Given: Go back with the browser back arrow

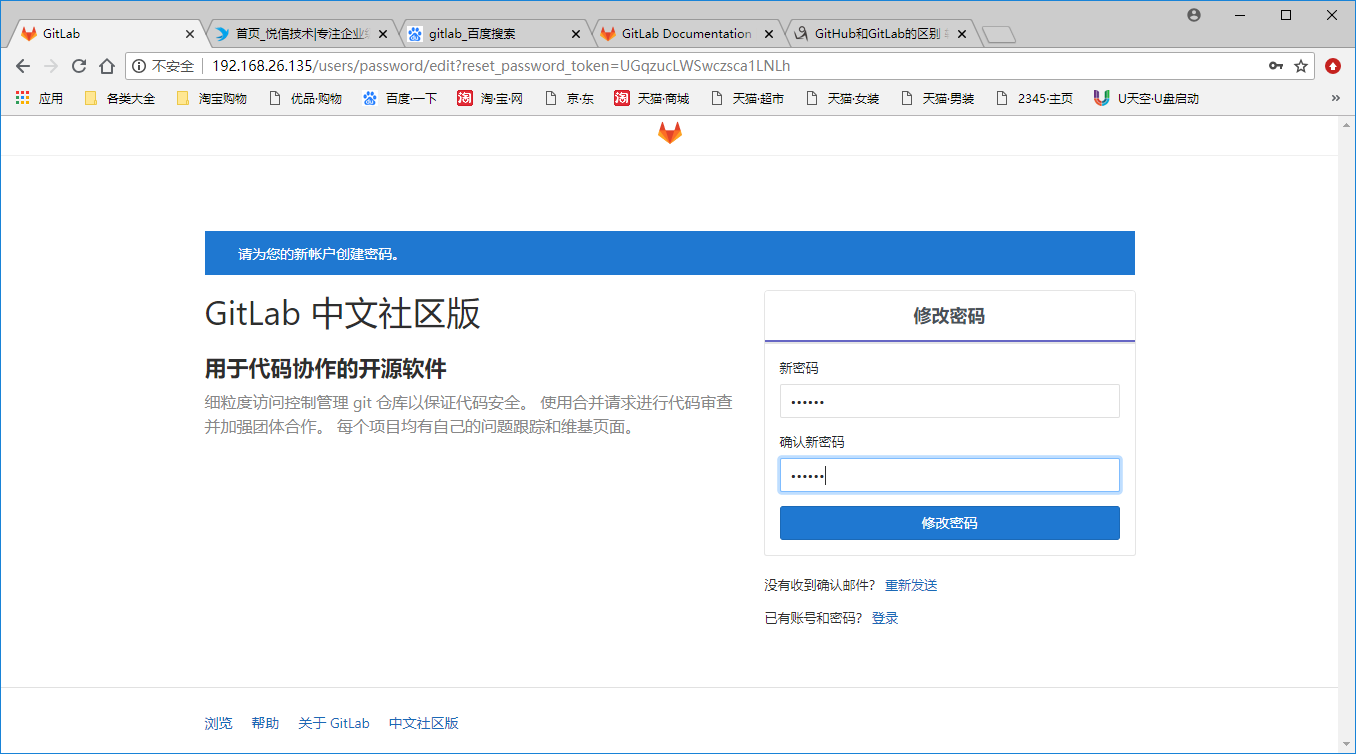Looking at the screenshot, I should click(23, 66).
